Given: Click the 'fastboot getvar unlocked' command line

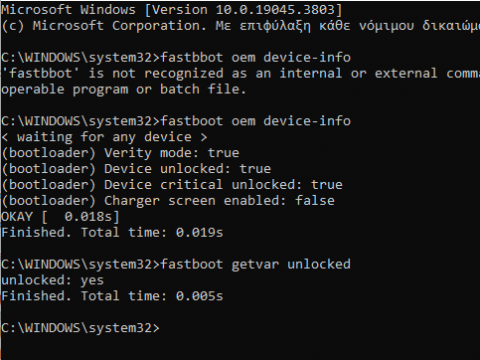Looking at the screenshot, I should 176,264.
